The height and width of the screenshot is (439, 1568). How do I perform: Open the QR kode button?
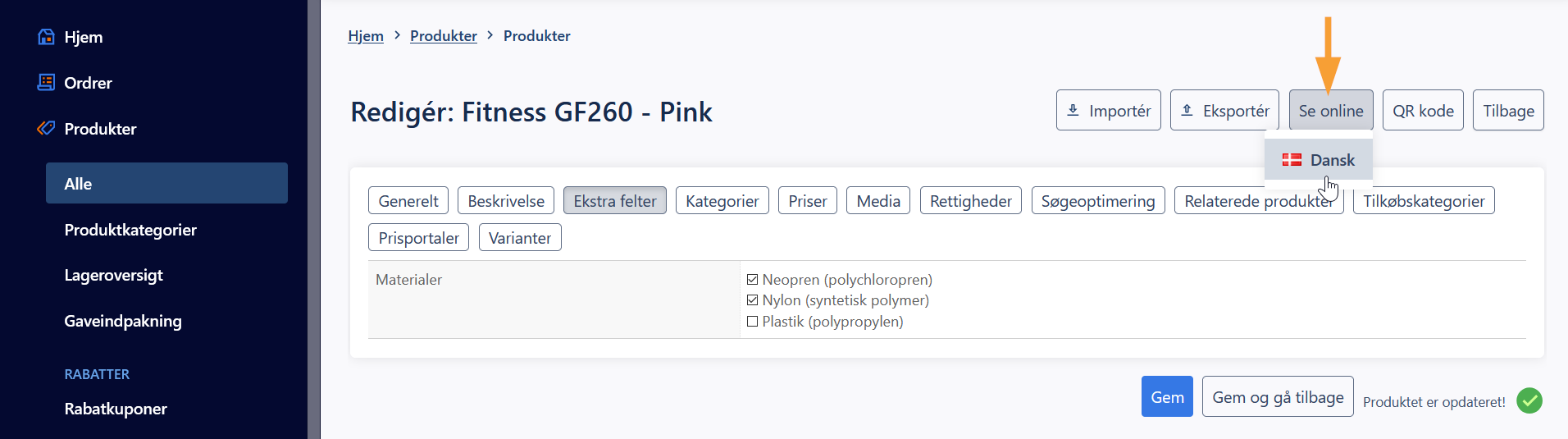[x=1423, y=110]
